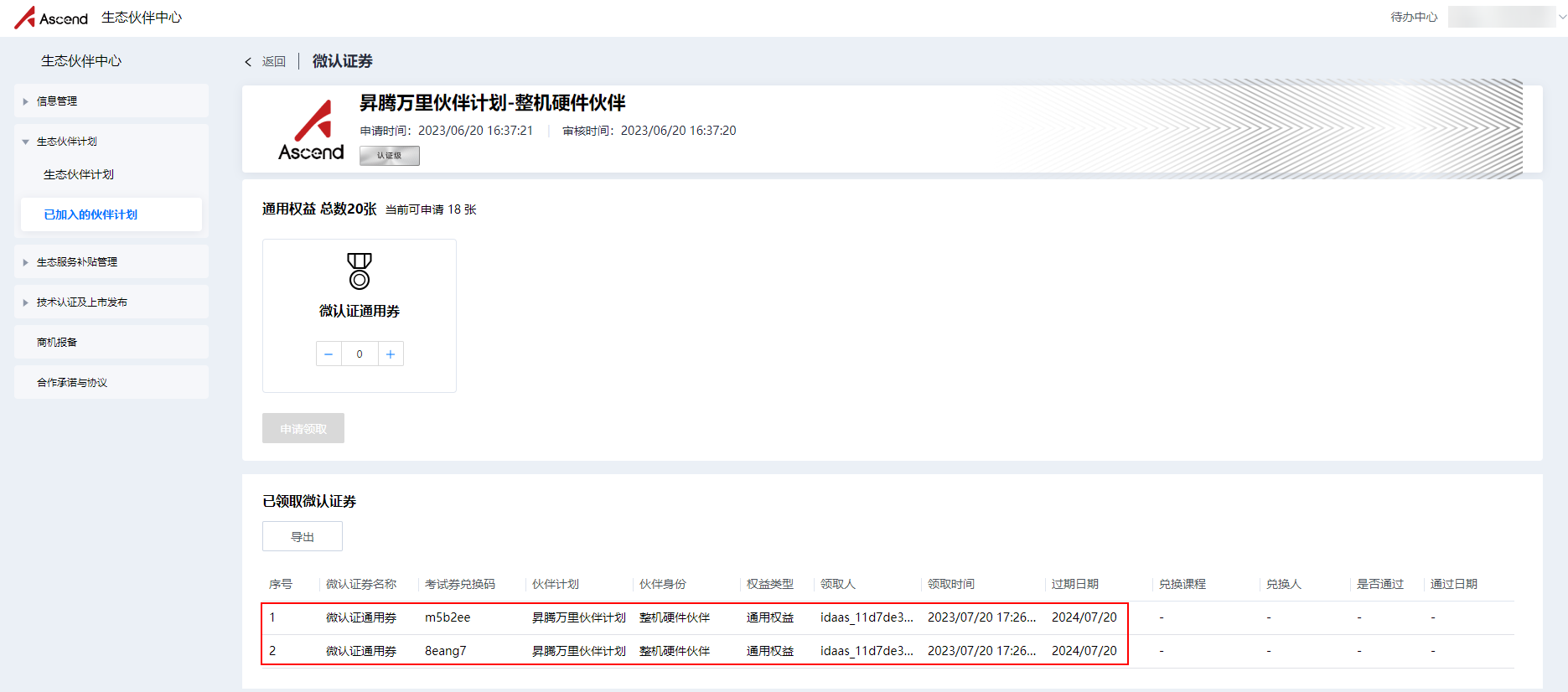
Task: Open the 生态服务补贴管理 sidebar menu
Action: [111, 261]
